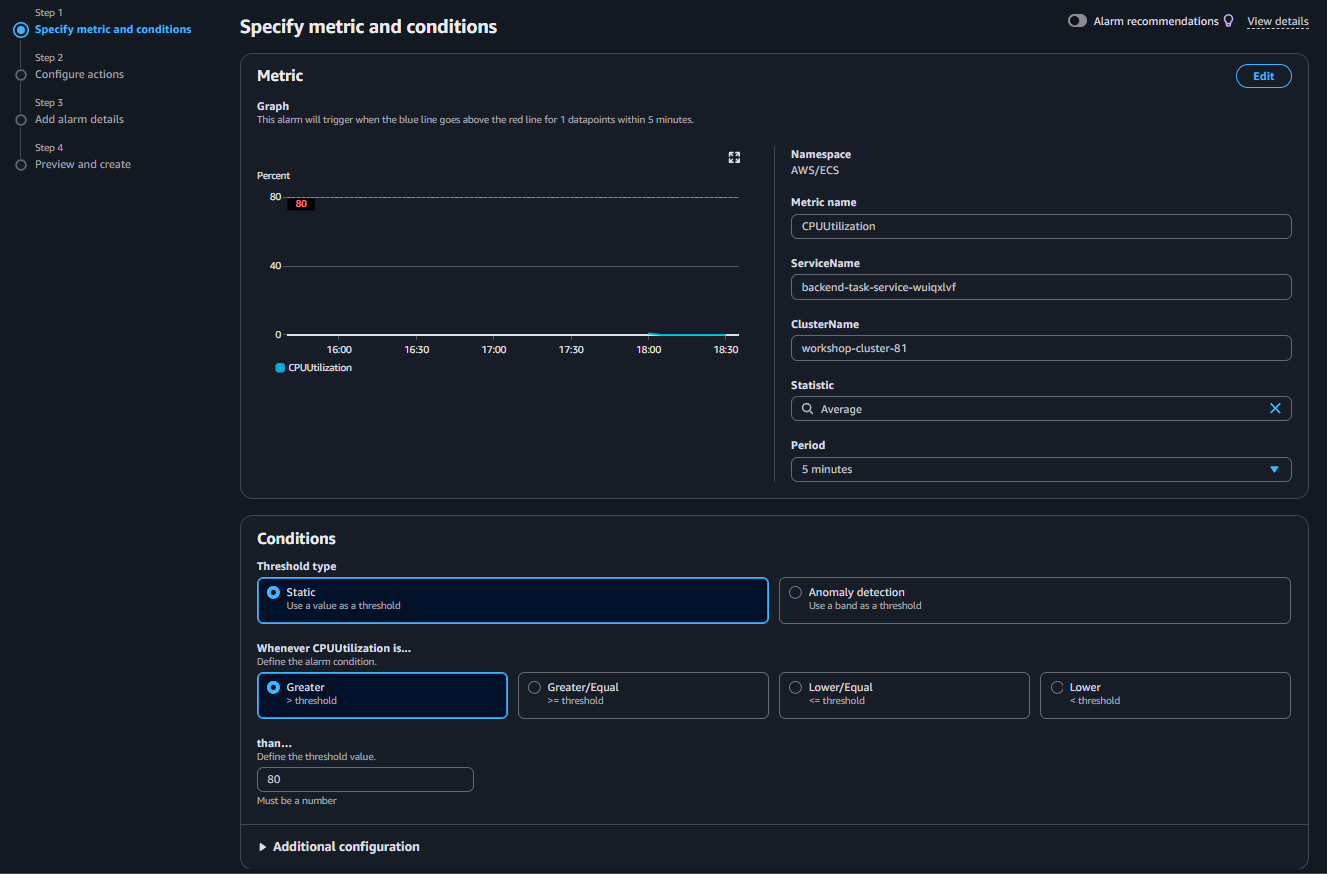This screenshot has height=874, width=1327.
Task: Click the Step 1 progress indicator circle
Action: point(20,29)
